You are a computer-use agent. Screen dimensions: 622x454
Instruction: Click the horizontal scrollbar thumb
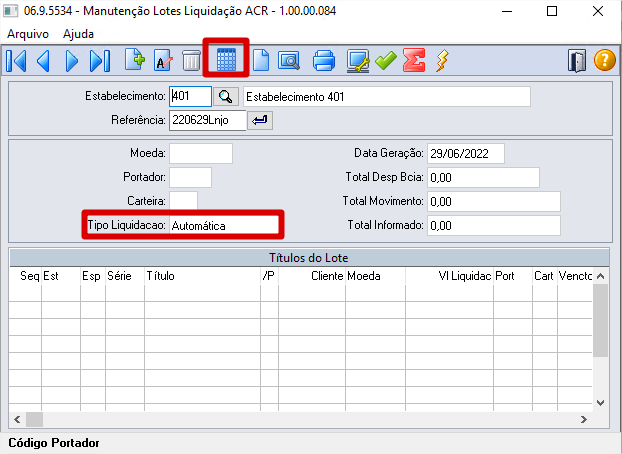click(x=35, y=419)
